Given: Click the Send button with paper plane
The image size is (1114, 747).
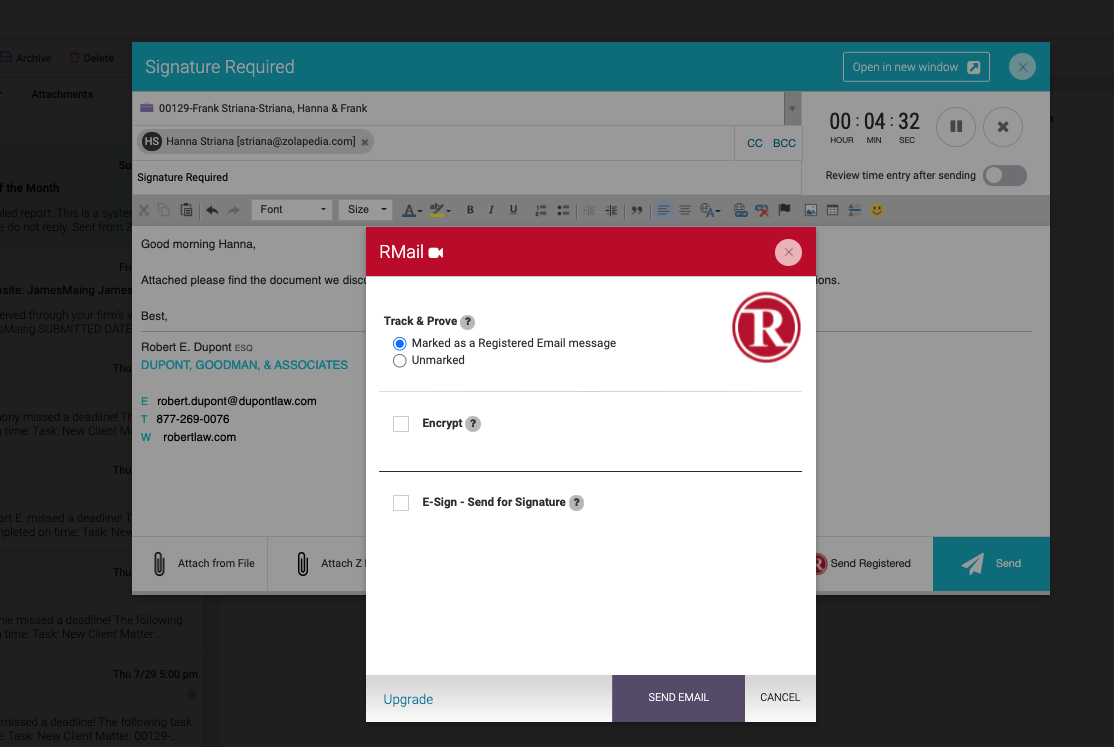Looking at the screenshot, I should tap(991, 564).
